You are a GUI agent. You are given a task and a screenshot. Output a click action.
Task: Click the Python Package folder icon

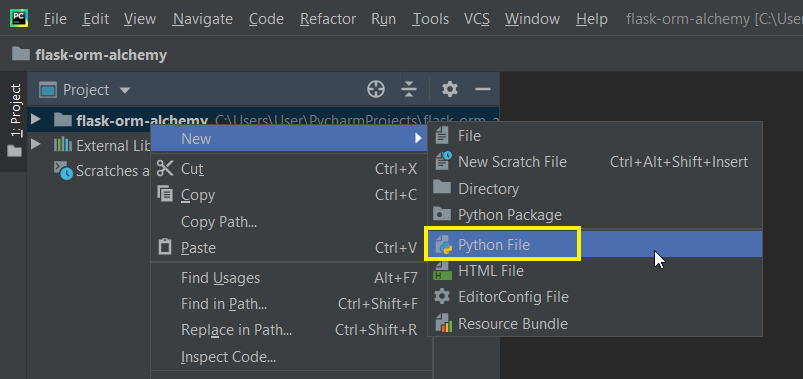coord(442,214)
